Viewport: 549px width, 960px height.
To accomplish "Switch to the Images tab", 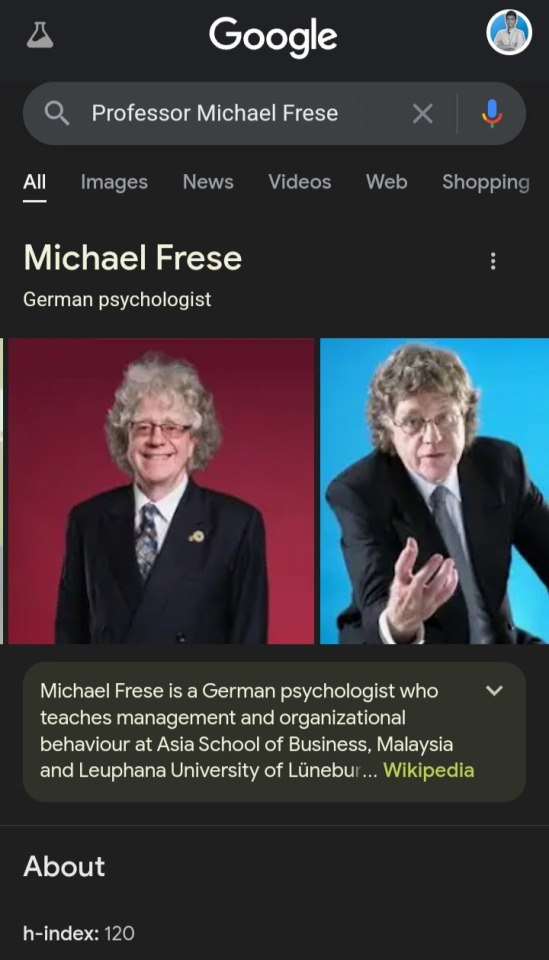I will (114, 182).
